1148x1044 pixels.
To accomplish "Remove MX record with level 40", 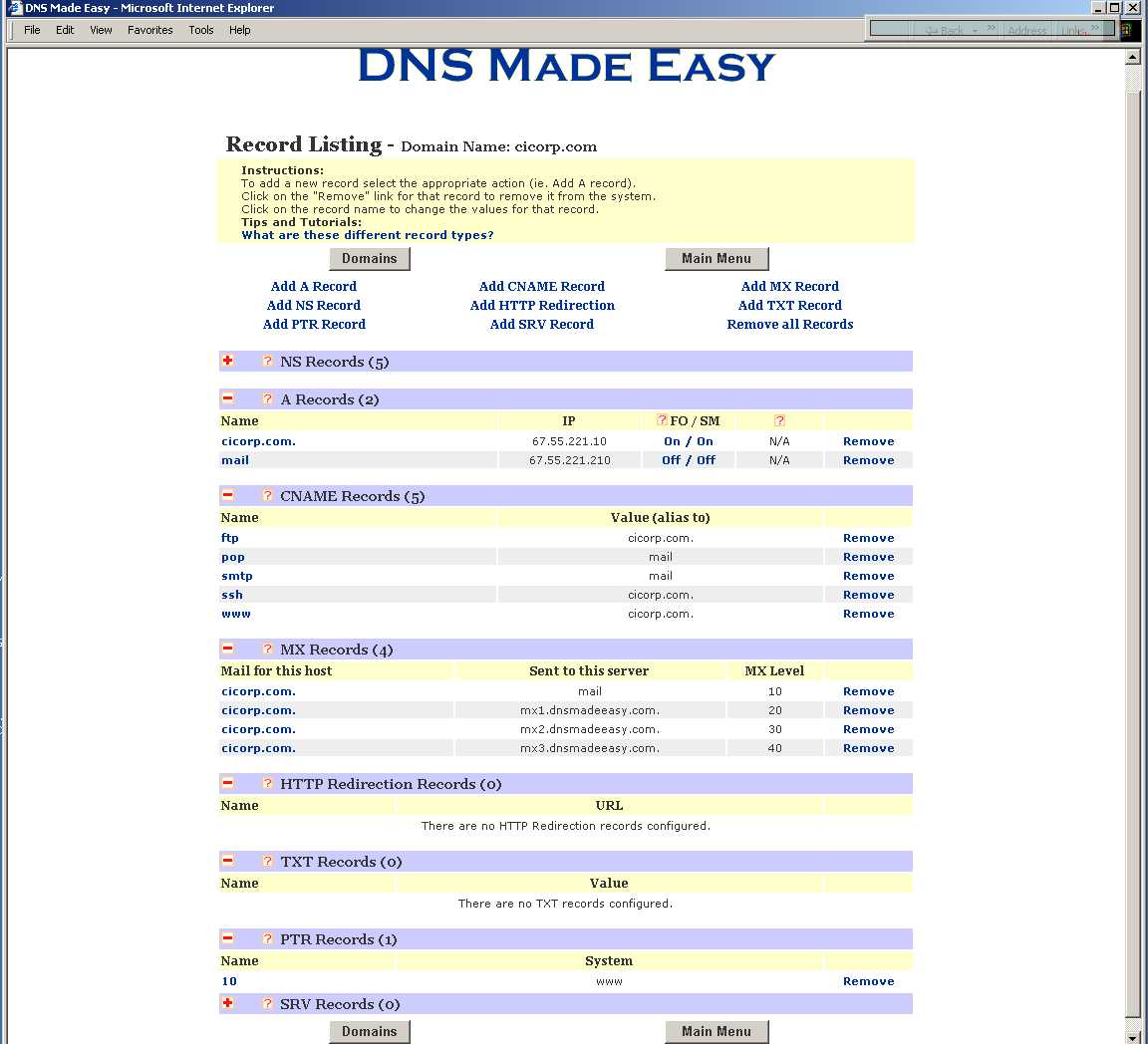I will 868,749.
